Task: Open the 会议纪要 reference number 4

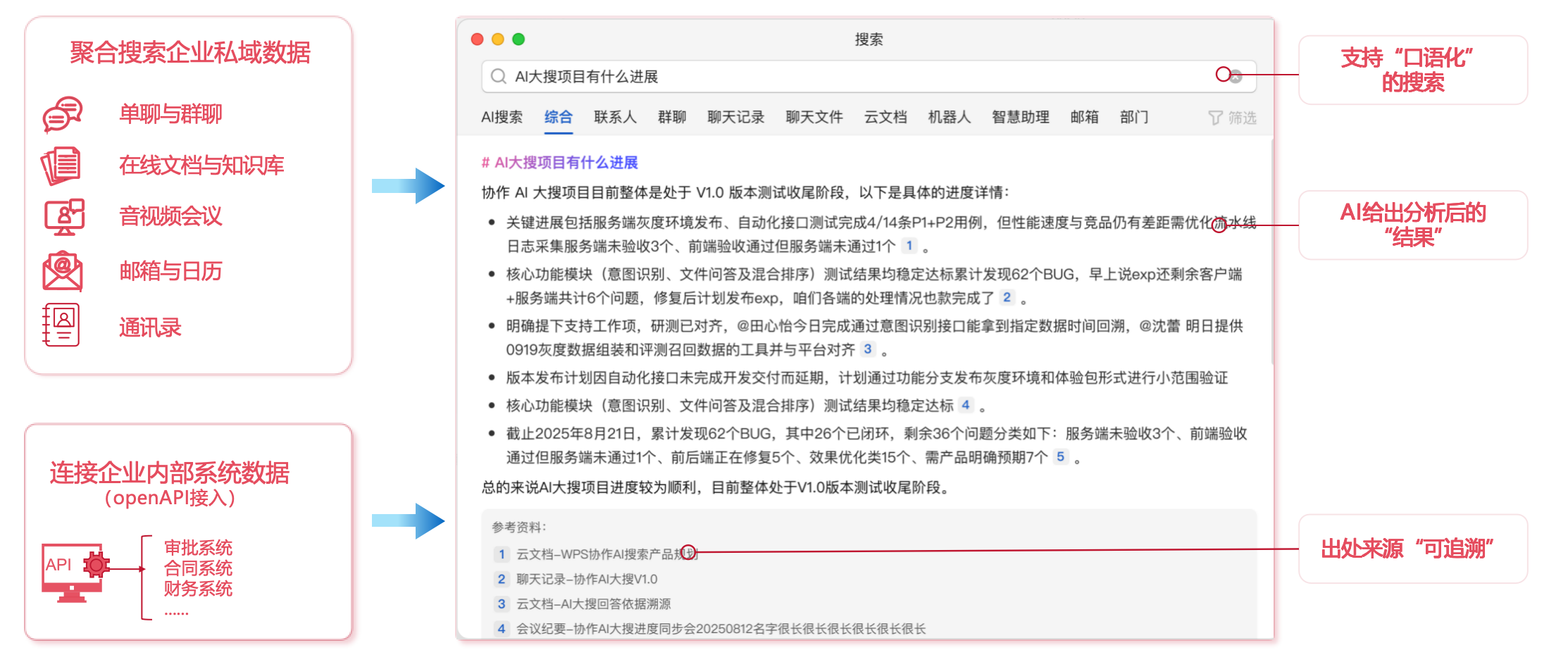Action: 720,628
